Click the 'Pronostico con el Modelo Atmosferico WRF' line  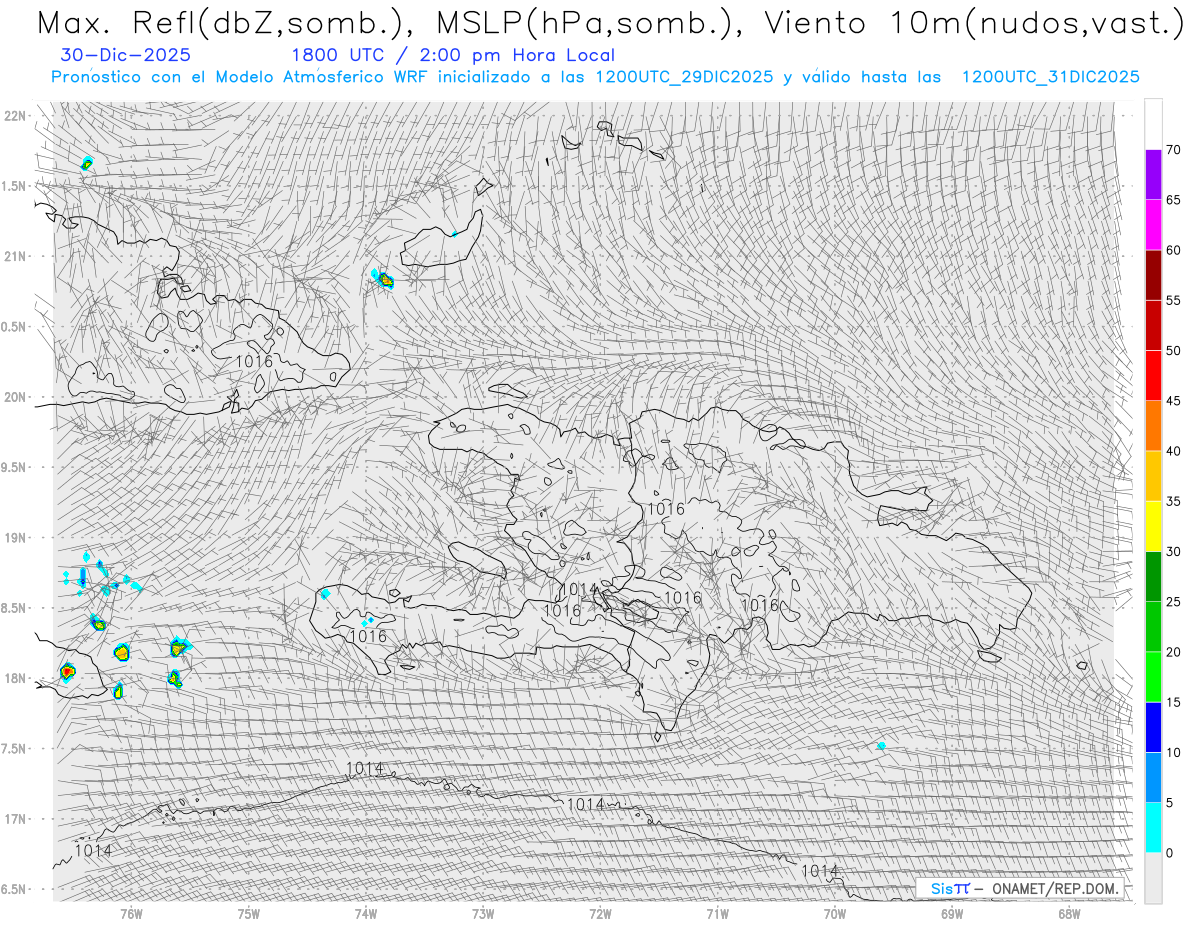coord(595,76)
